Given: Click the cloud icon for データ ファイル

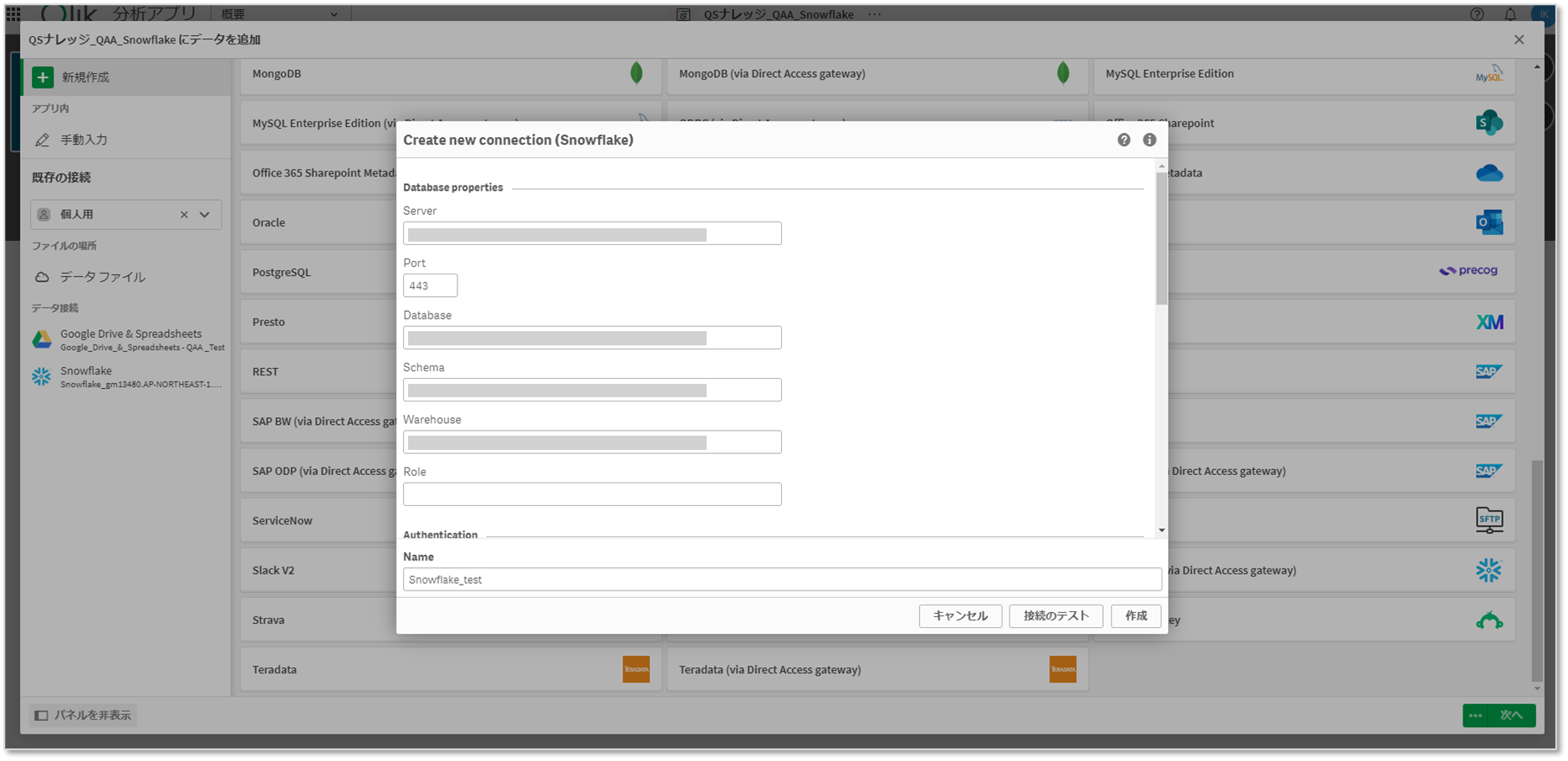Looking at the screenshot, I should tap(42, 277).
